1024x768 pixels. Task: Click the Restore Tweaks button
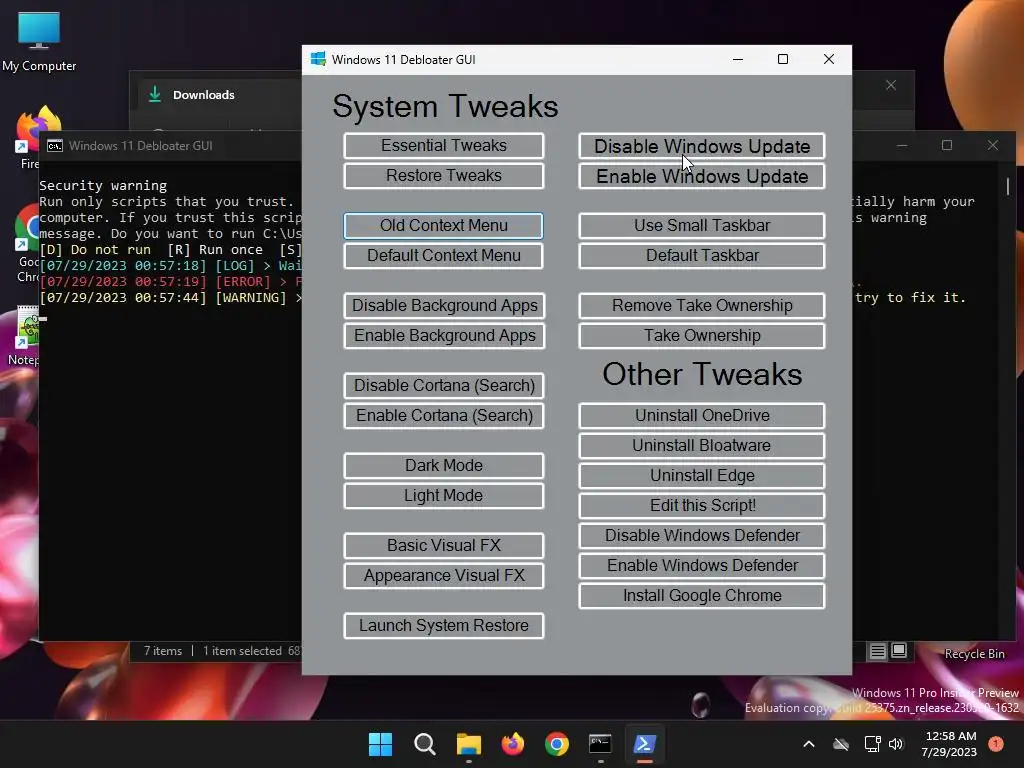[443, 176]
